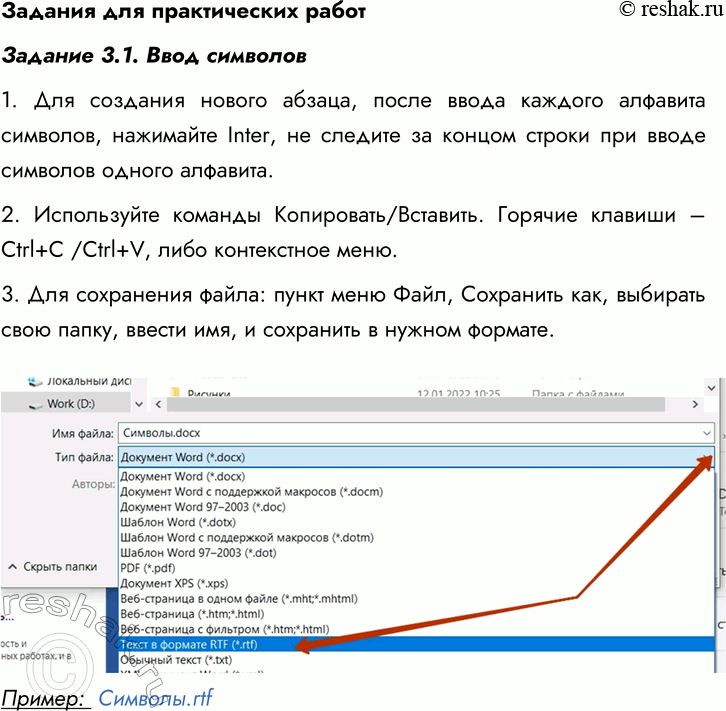Click the Скрыть папки button text
This screenshot has height=711, width=726.
pyautogui.click(x=60, y=567)
